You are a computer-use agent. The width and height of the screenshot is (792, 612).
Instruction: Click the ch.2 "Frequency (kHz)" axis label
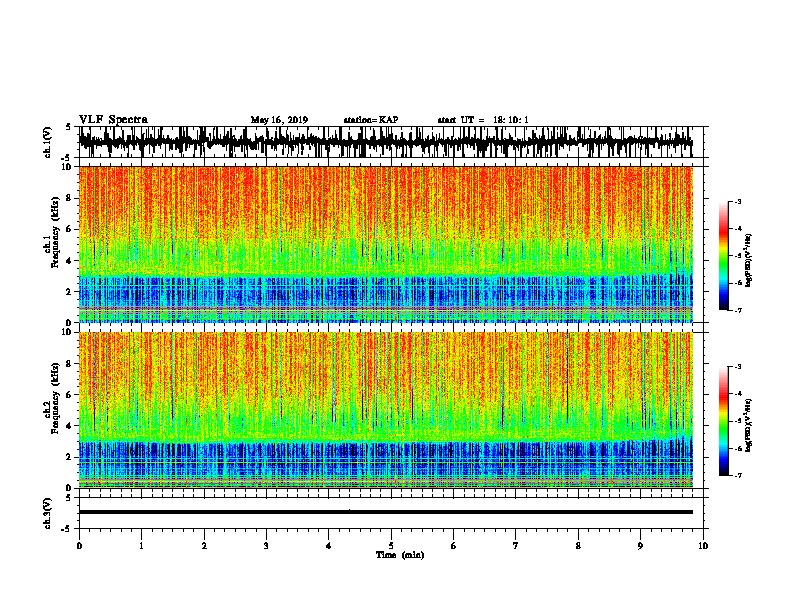tap(55, 398)
